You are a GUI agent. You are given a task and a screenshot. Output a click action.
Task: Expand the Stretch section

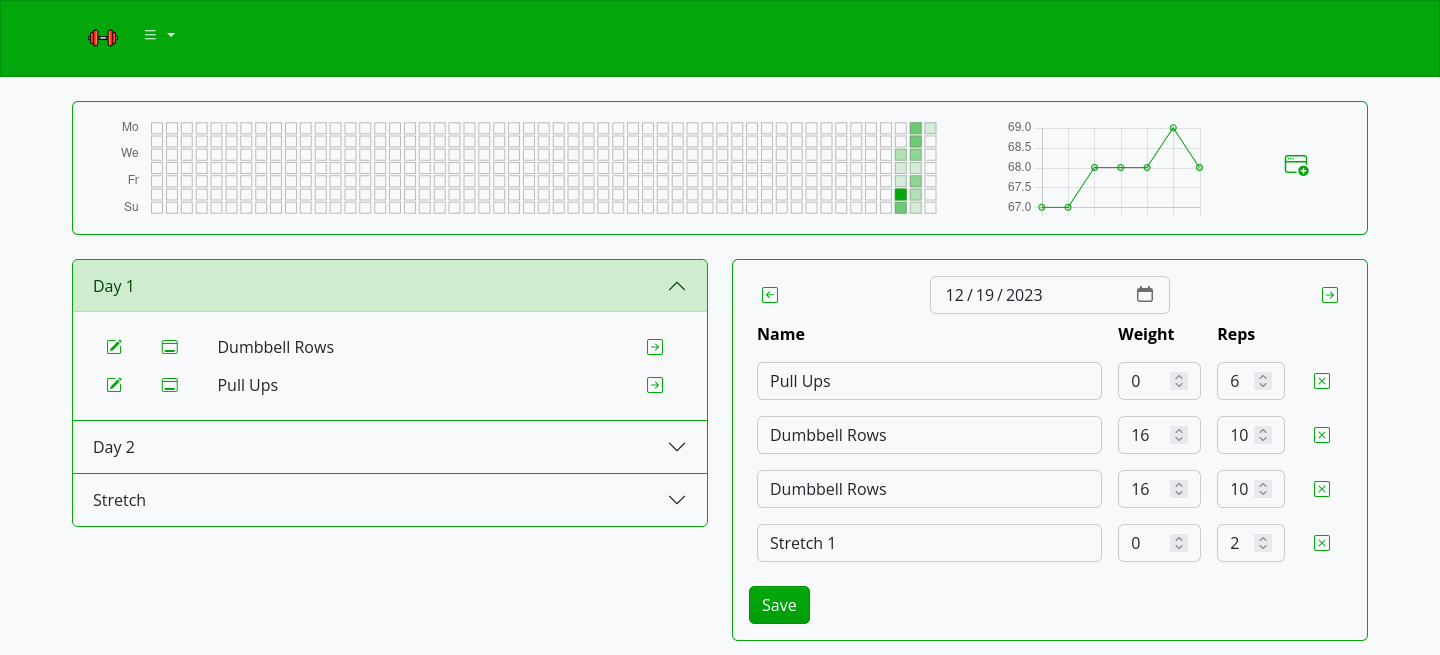click(x=390, y=500)
